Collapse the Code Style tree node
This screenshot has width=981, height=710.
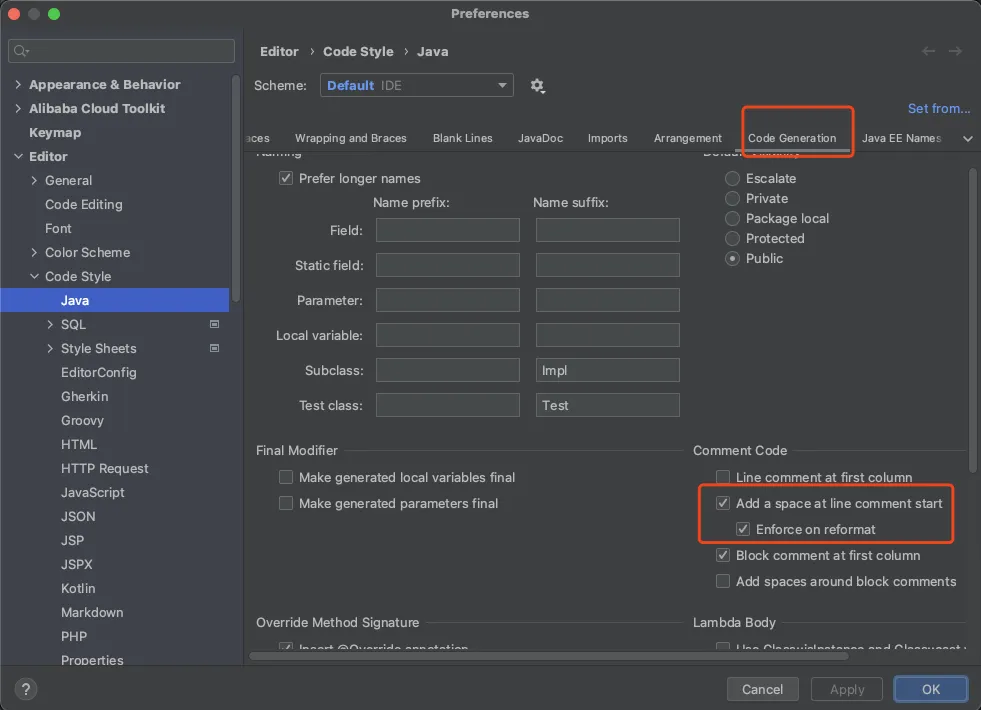pos(34,277)
